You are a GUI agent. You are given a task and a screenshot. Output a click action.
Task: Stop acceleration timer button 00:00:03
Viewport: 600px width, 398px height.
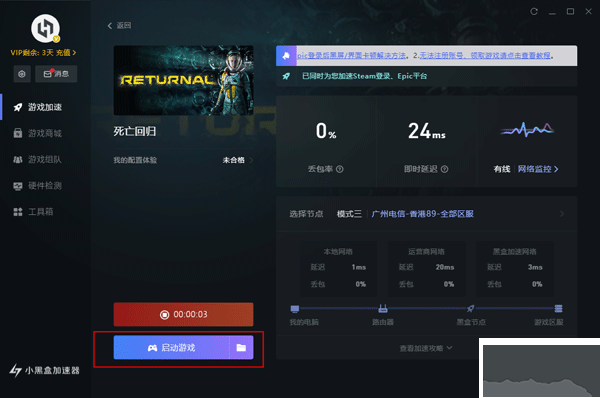click(183, 315)
